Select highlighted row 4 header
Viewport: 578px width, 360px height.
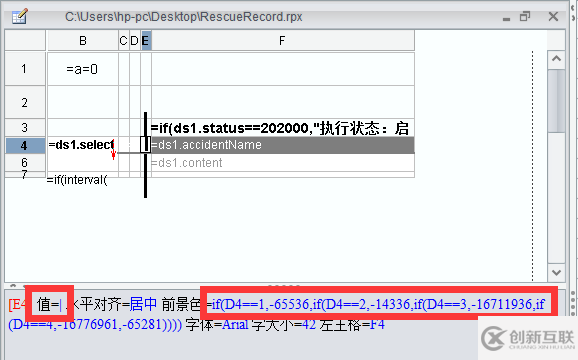[24, 146]
